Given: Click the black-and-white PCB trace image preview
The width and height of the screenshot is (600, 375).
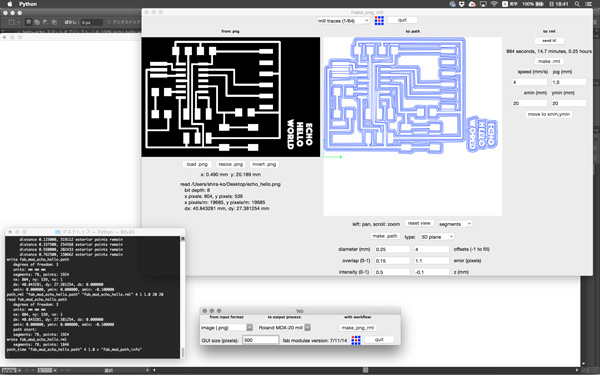Looking at the screenshot, I should coord(231,97).
